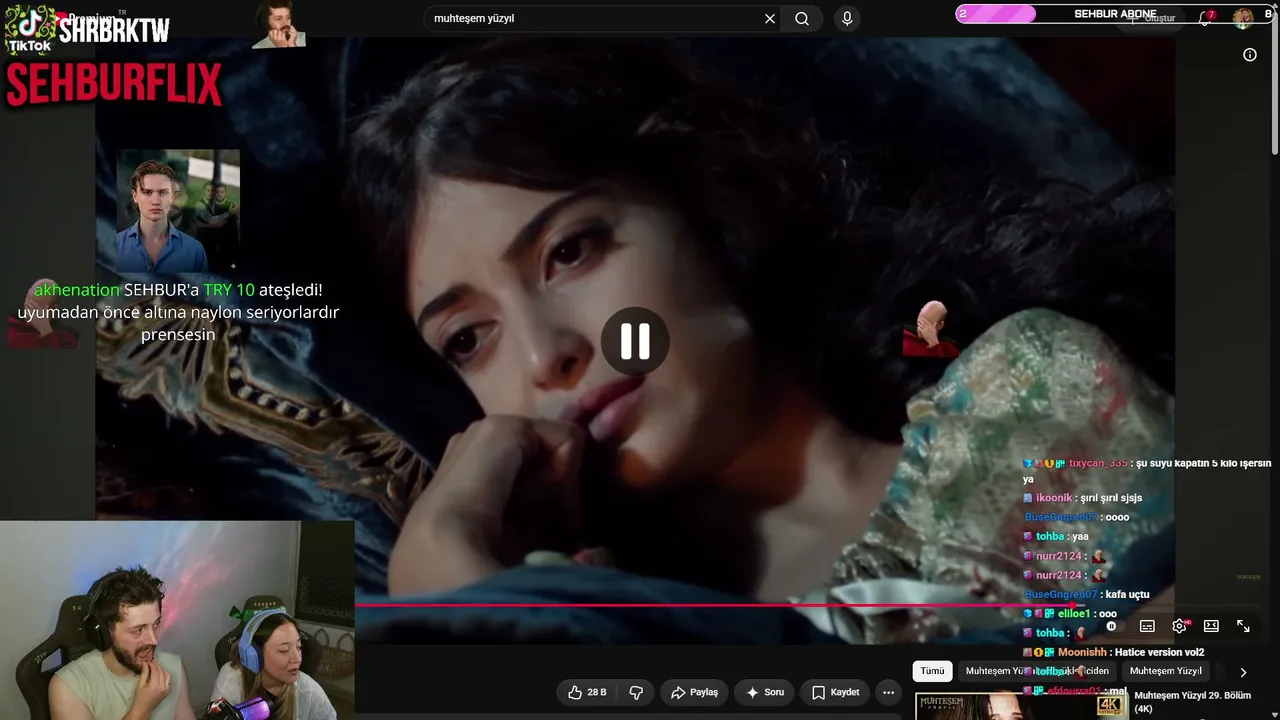The image size is (1280, 720).
Task: Open the suggested video thumbnail with the 4K badge
Action: click(1021, 706)
